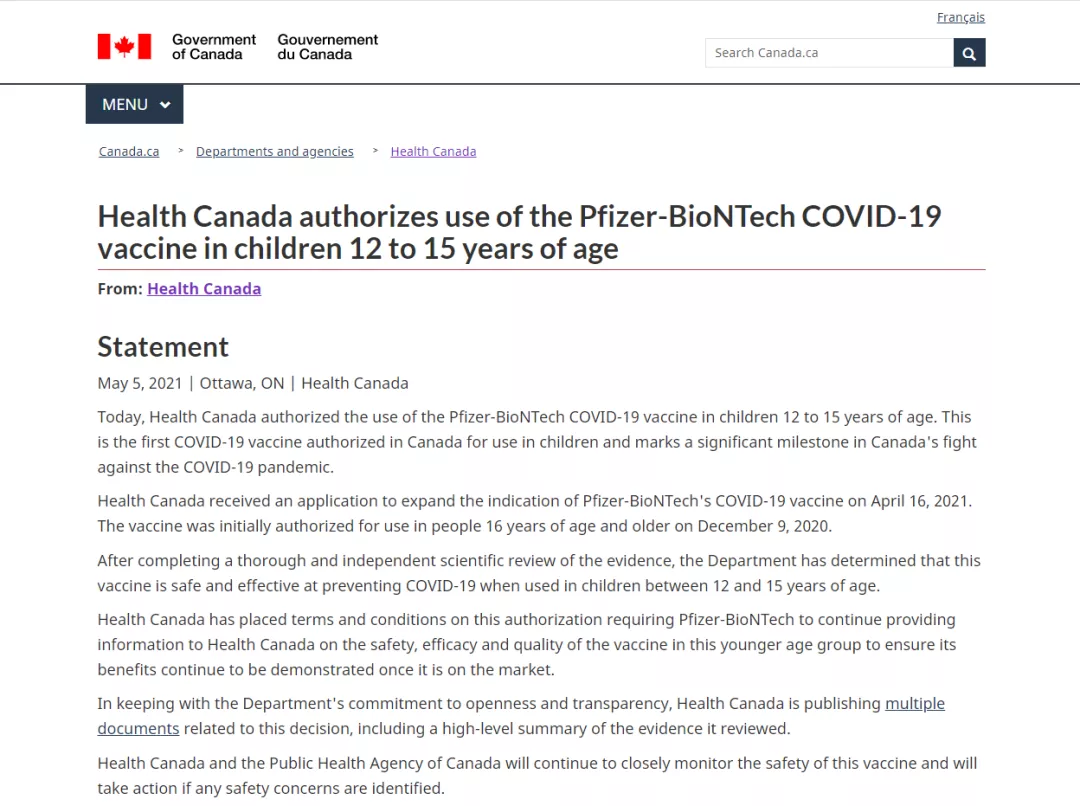
Task: Click the paragraph mentioning April 16, 2021
Action: (x=534, y=513)
